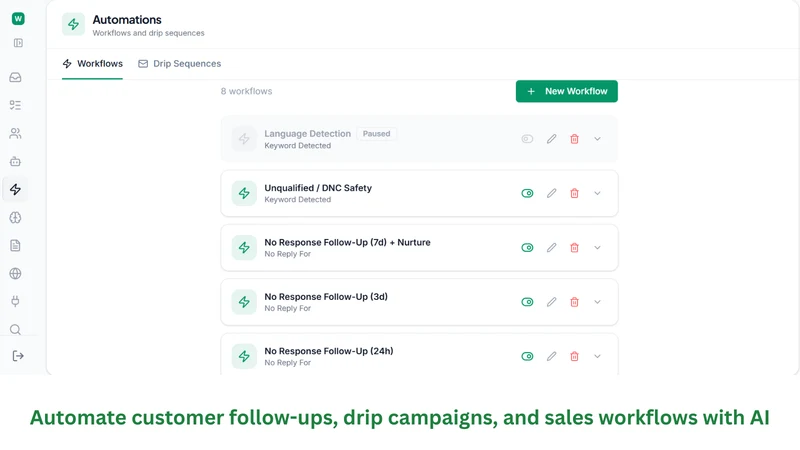This screenshot has height=450, width=800.
Task: Click the green W workspace logo
Action: point(18,19)
